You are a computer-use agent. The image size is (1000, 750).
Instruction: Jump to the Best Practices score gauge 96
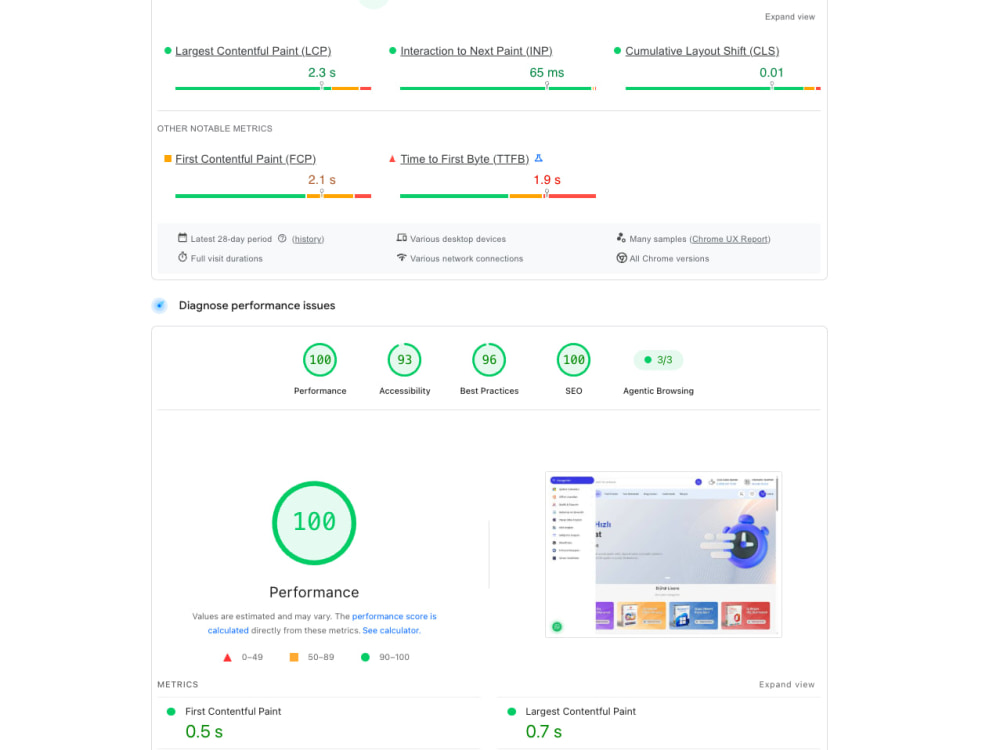tap(489, 360)
